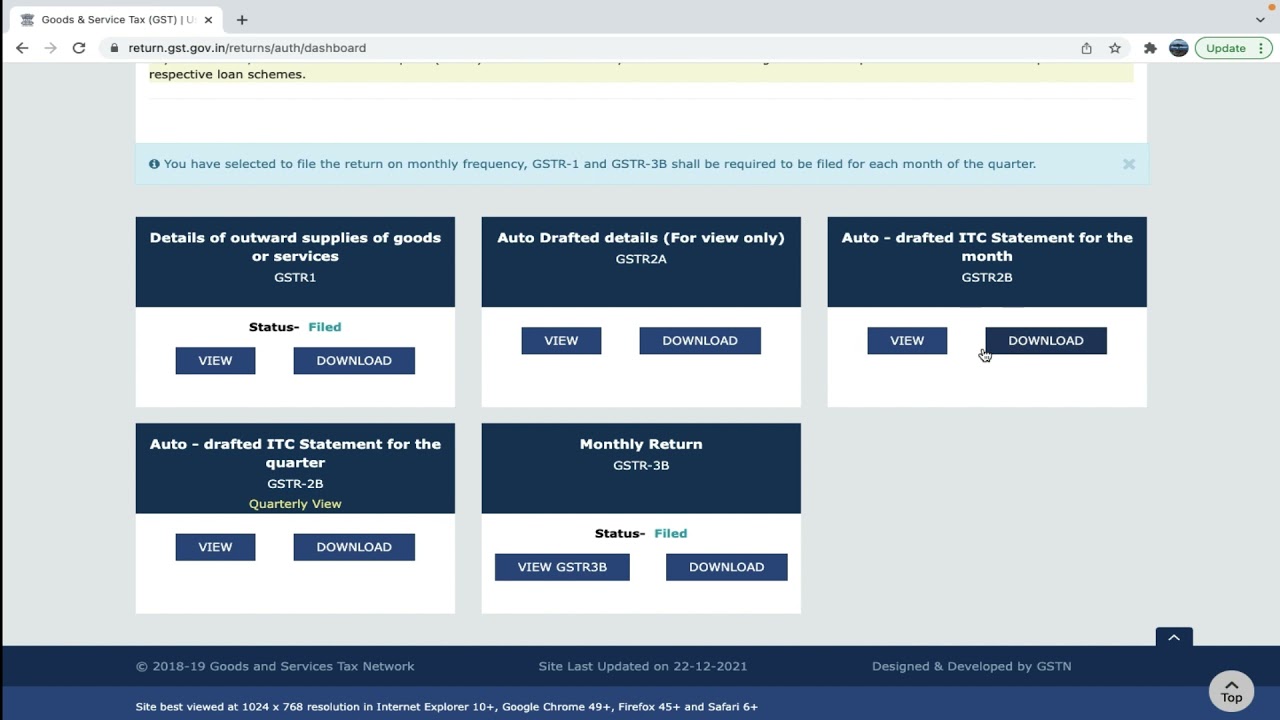
Task: Select the Goods & Service Tax (GST) tab
Action: [118, 20]
